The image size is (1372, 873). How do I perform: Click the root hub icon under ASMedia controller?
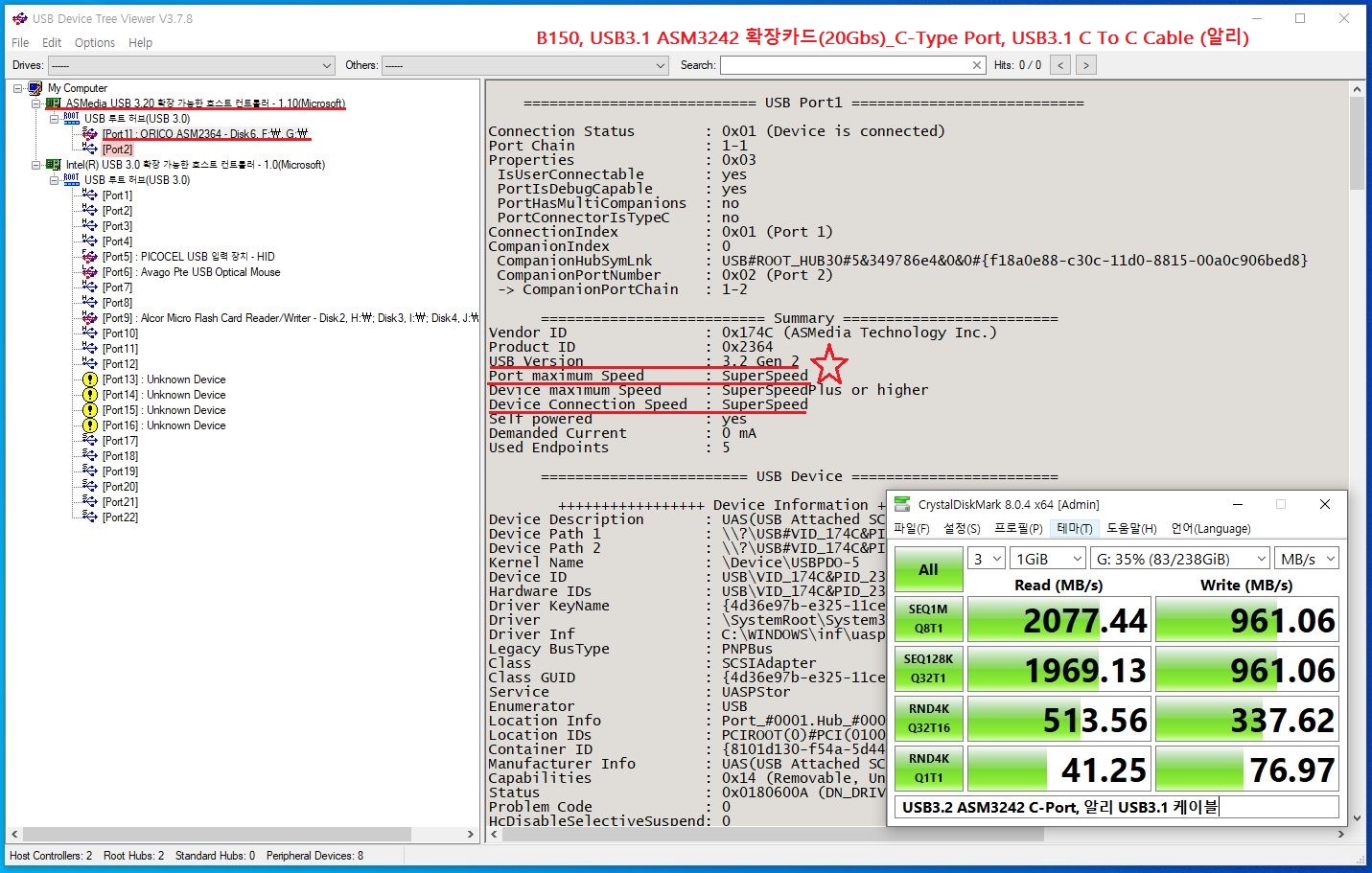click(72, 119)
